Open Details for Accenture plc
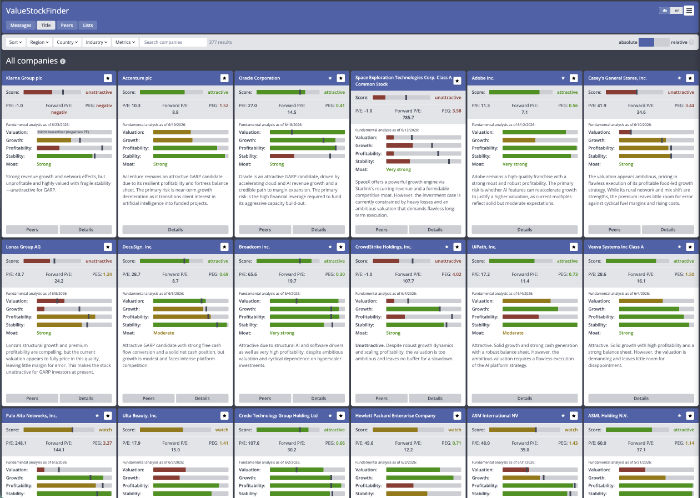 coord(175,229)
